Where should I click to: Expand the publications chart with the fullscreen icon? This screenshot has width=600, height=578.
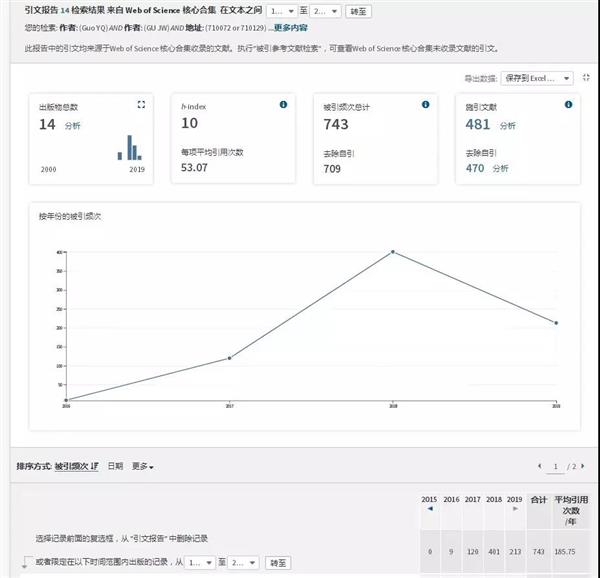point(141,104)
